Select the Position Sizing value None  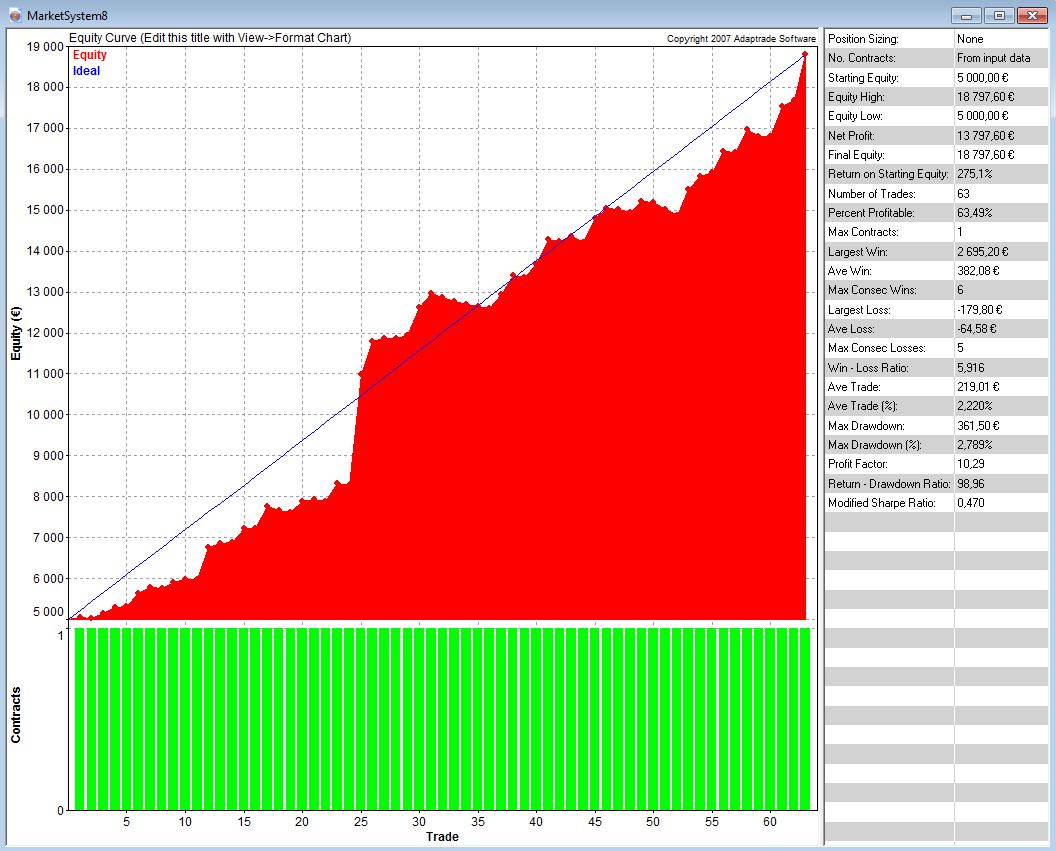pyautogui.click(x=970, y=39)
